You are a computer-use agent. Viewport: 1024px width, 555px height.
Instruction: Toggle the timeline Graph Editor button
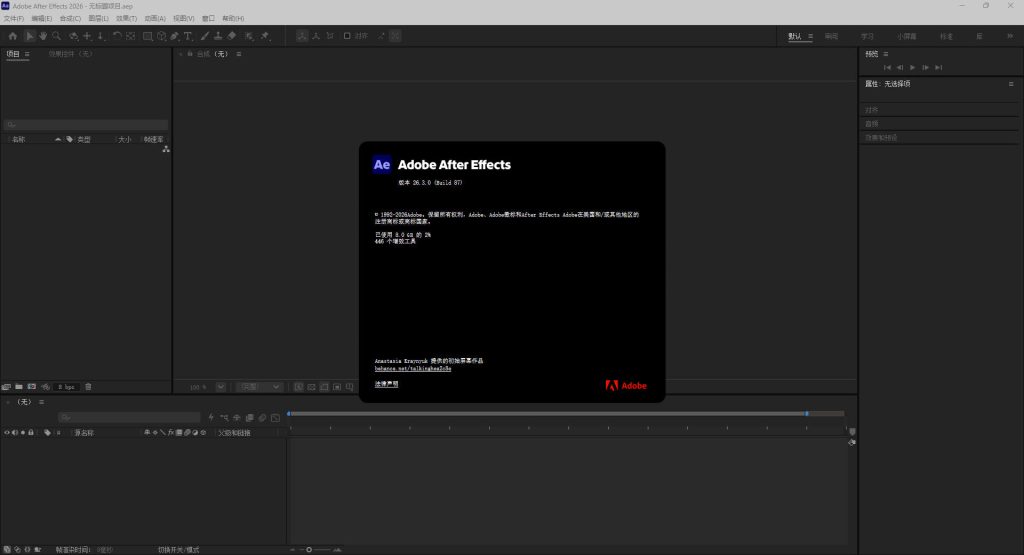[x=276, y=417]
